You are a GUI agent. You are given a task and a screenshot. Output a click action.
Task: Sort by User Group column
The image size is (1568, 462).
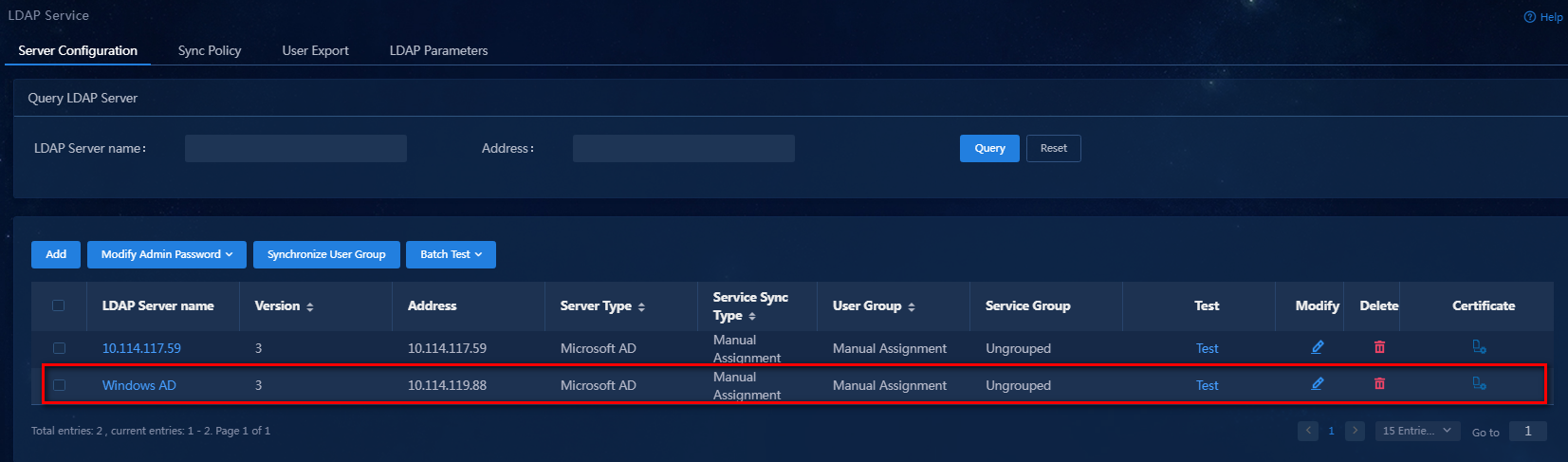coord(912,306)
